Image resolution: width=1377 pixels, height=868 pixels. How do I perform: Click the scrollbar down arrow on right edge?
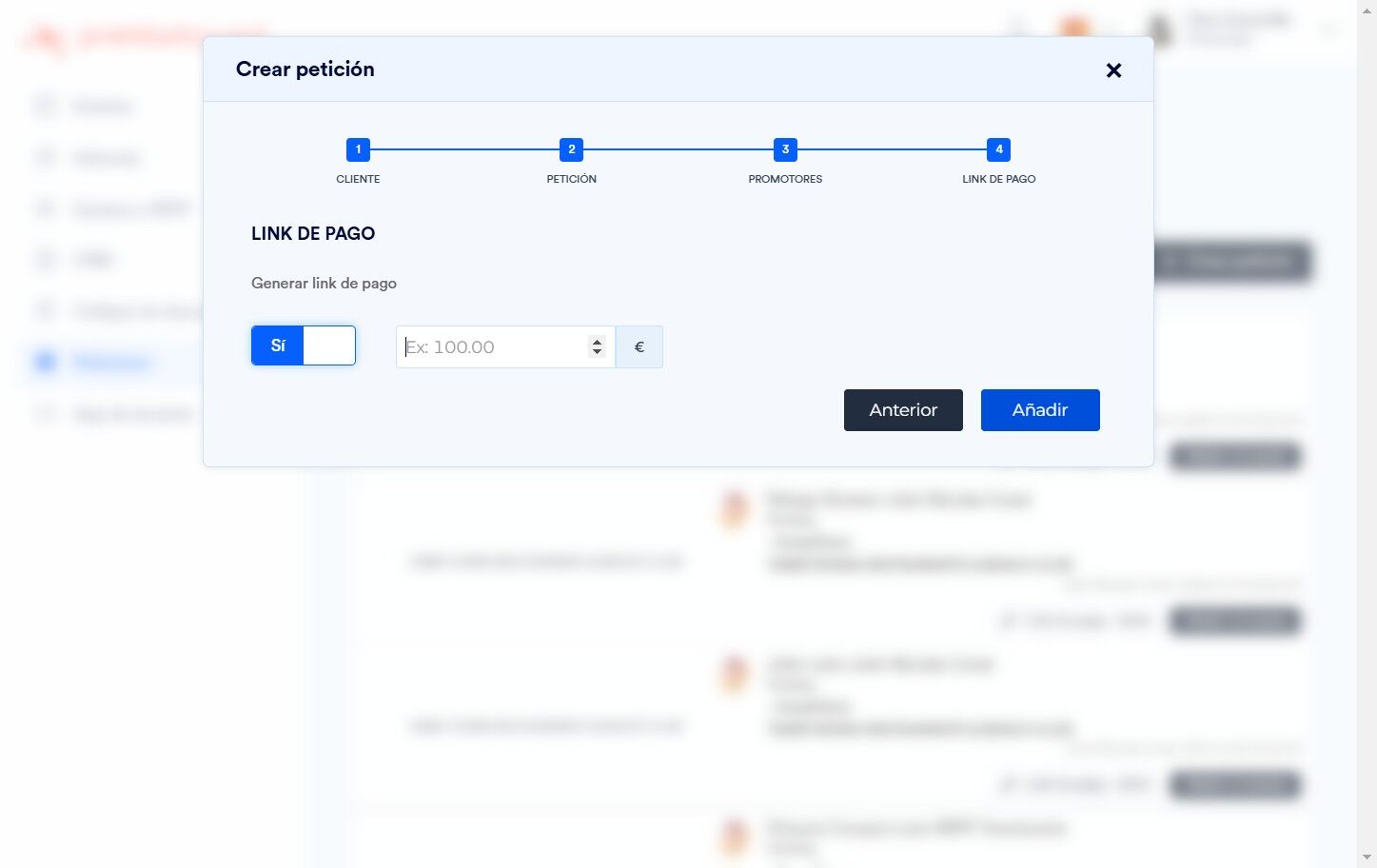pyautogui.click(x=1367, y=858)
